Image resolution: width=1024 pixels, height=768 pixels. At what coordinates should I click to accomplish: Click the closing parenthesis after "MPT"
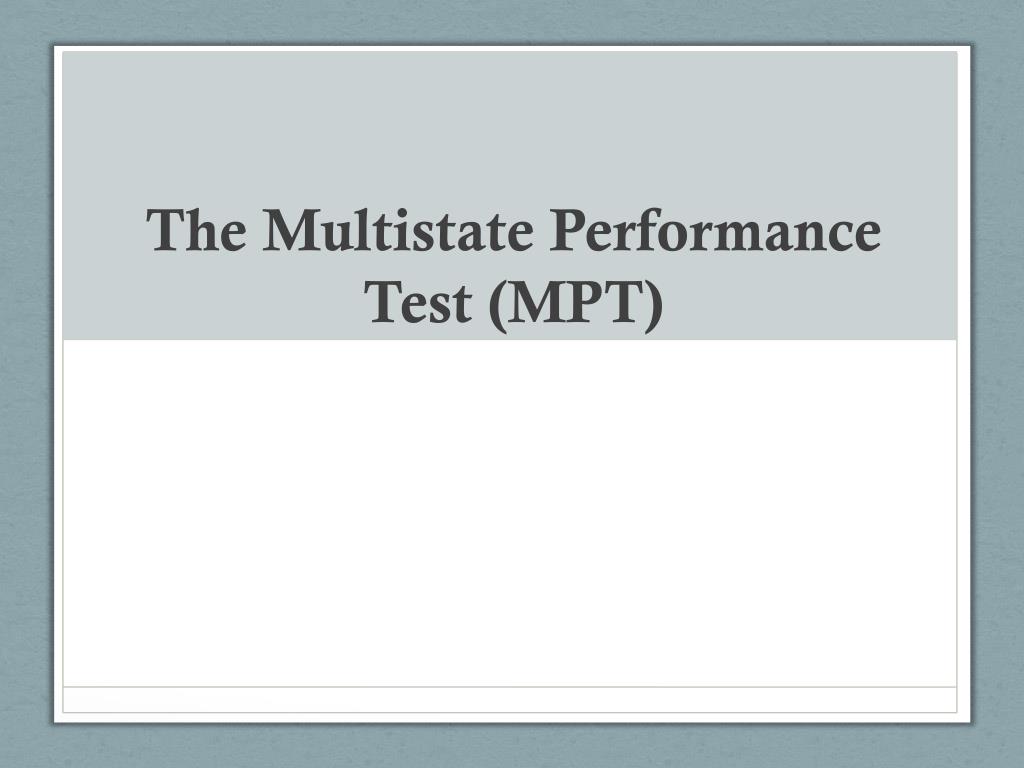point(654,305)
